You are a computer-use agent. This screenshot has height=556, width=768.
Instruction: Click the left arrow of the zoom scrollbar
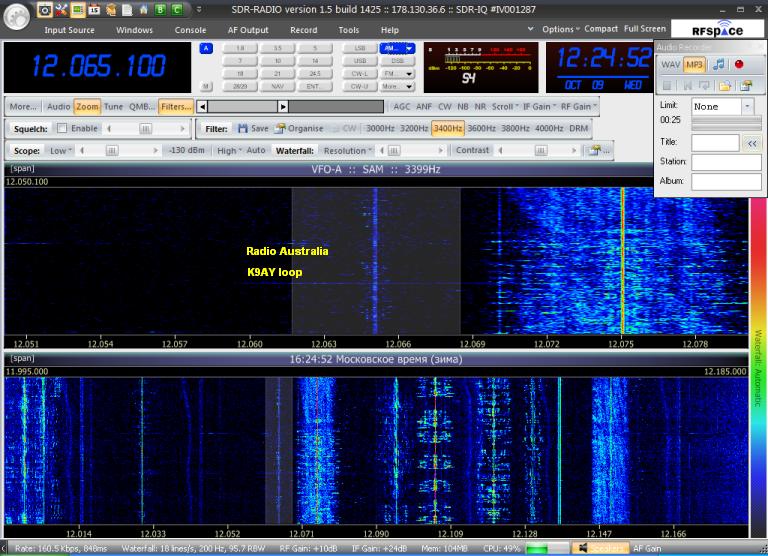pos(202,106)
